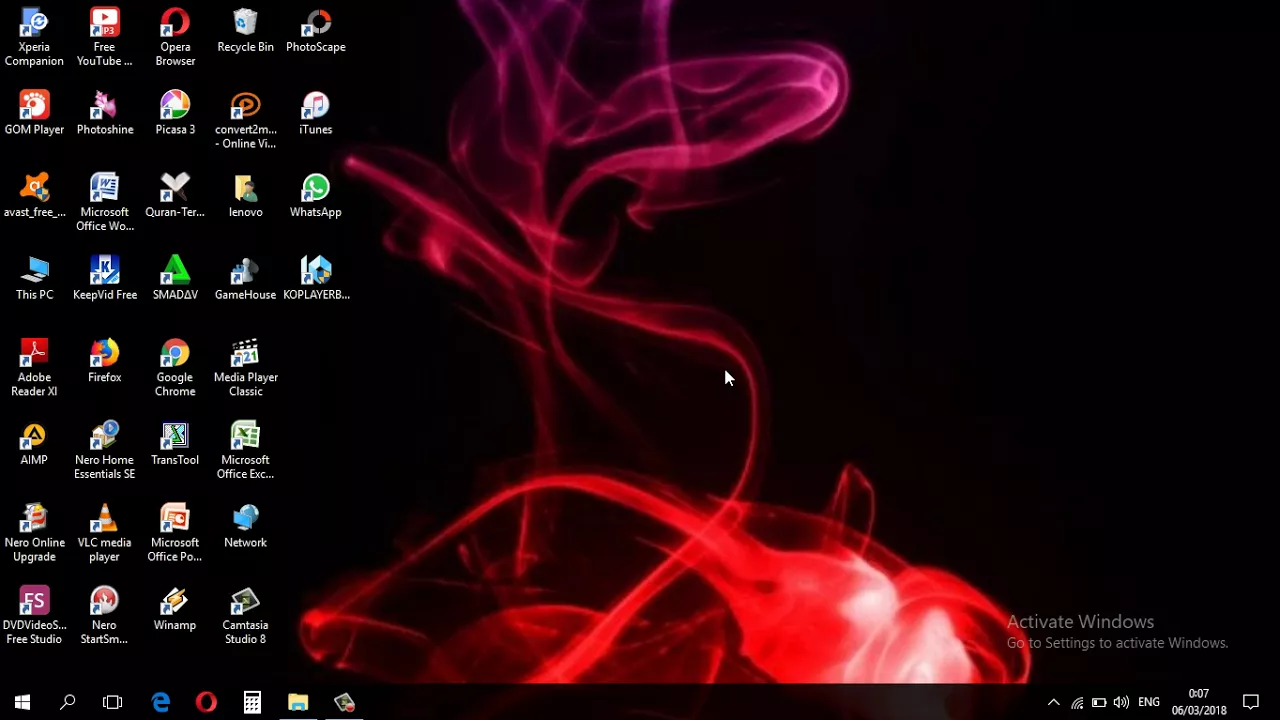This screenshot has height=720, width=1280.
Task: Open KeepVid Free desktop shortcut
Action: coord(104,279)
